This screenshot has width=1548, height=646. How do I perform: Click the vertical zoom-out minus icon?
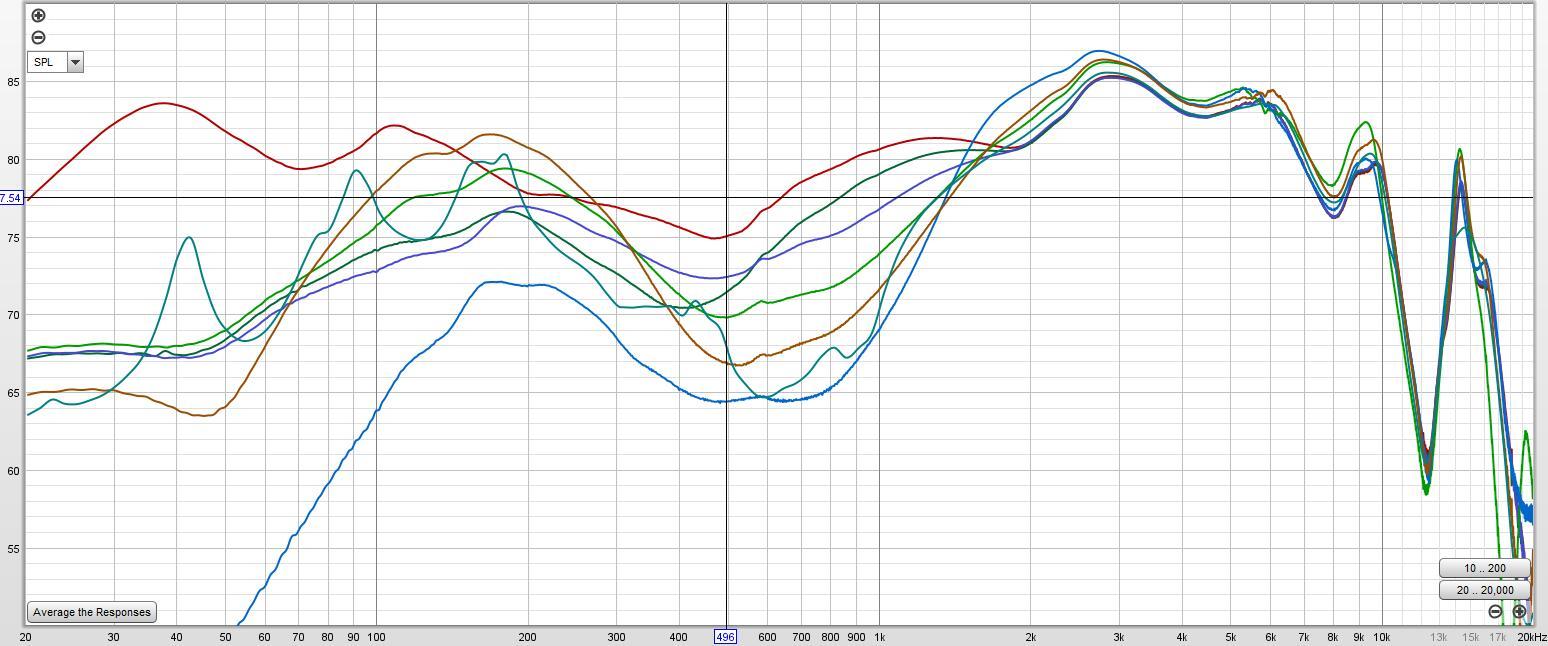tap(38, 37)
